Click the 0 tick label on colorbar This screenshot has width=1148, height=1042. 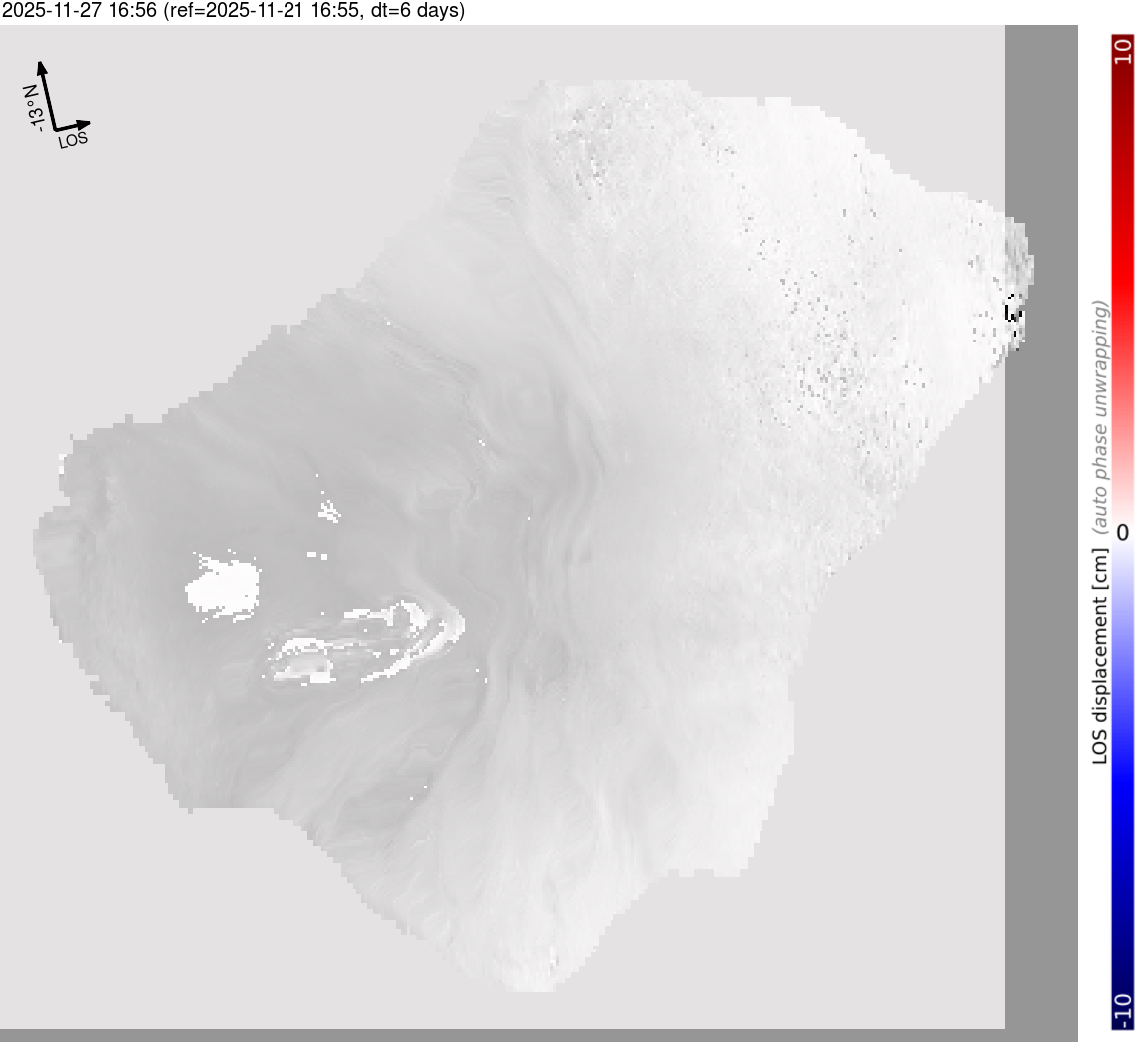1123,532
